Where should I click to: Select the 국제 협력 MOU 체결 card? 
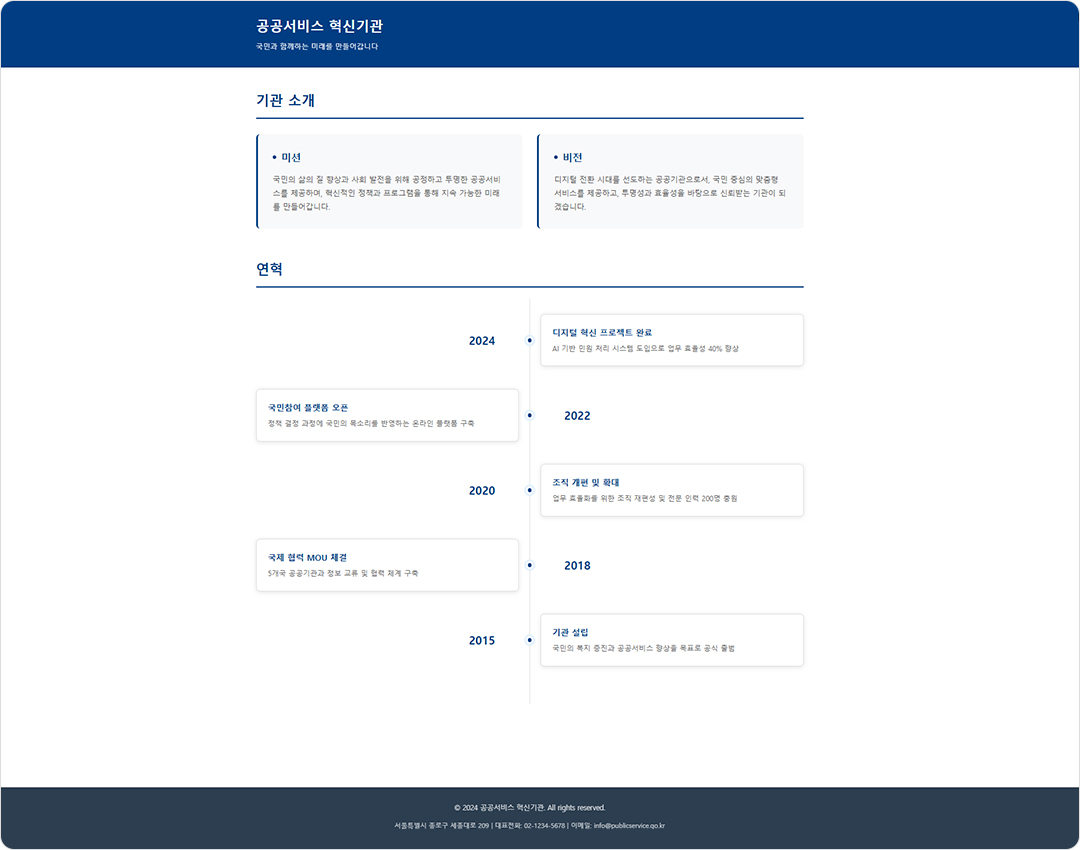387,565
